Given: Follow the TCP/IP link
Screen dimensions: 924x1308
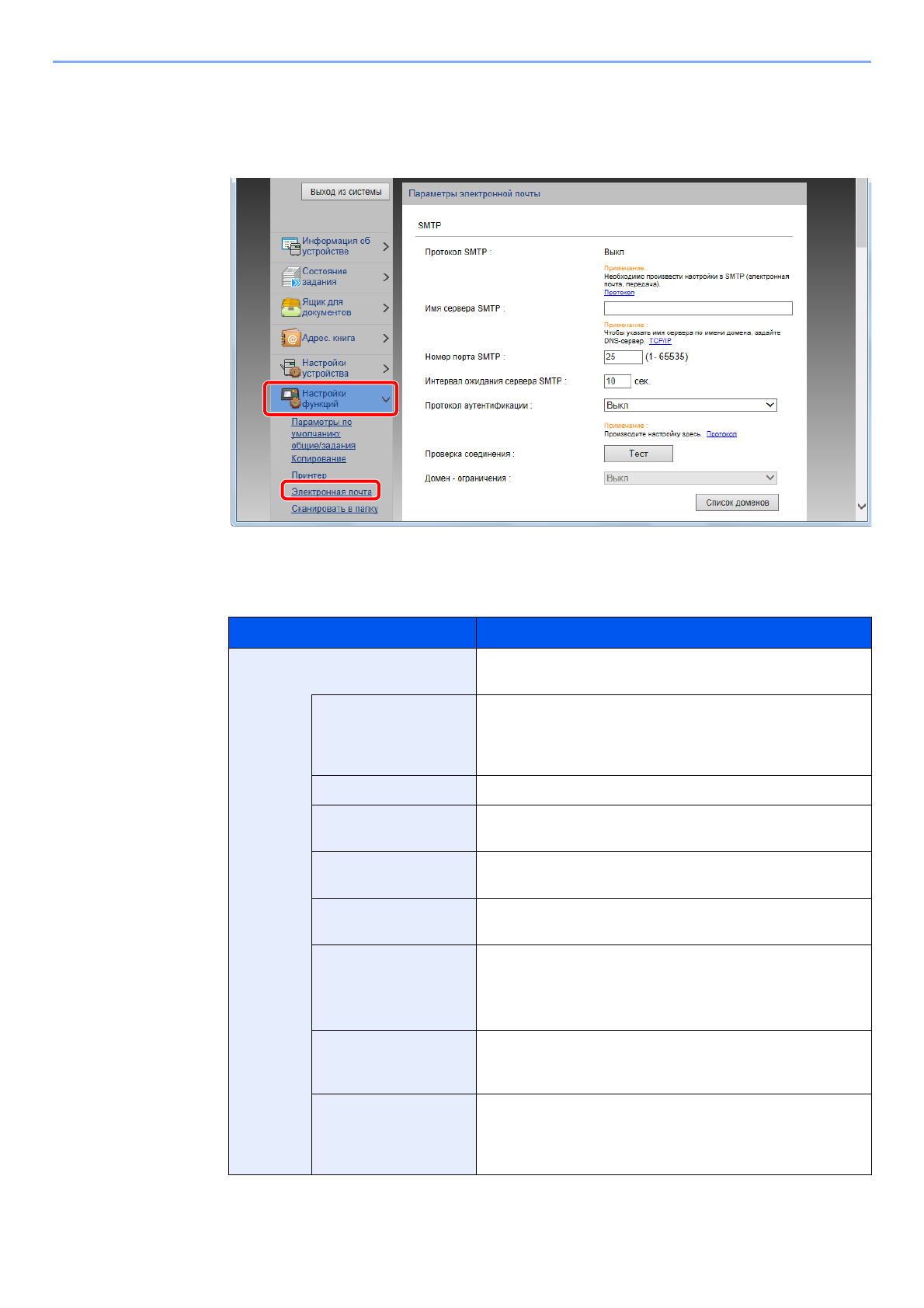Looking at the screenshot, I should click(660, 341).
